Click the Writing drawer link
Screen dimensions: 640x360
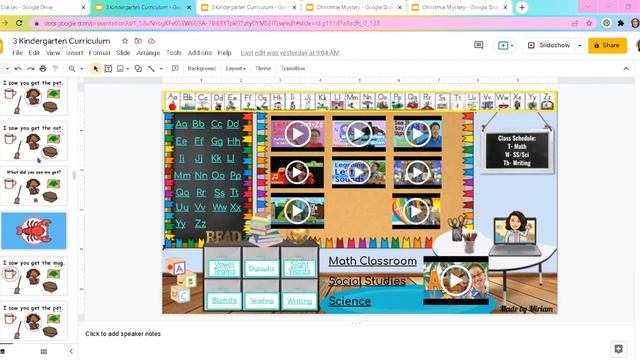coord(299,301)
